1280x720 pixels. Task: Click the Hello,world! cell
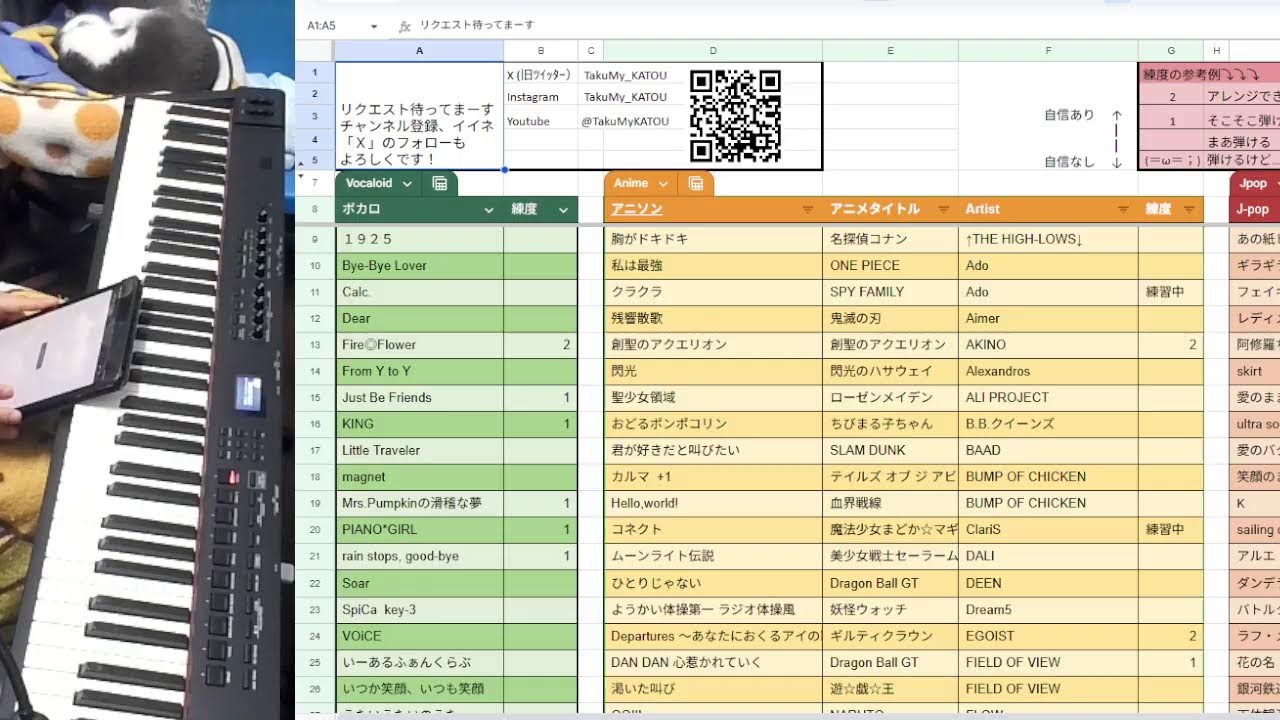713,503
